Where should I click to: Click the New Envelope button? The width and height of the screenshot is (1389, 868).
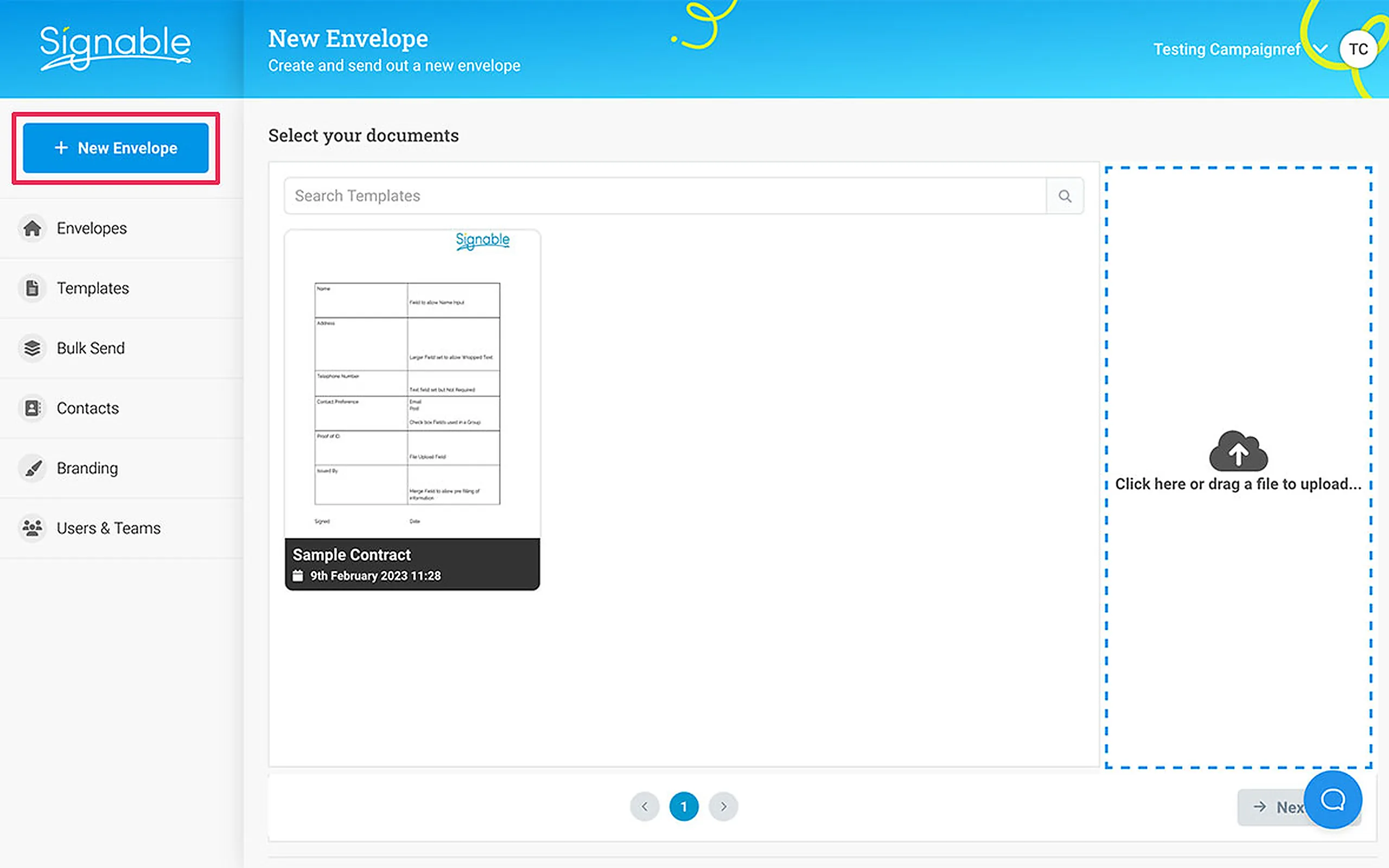pyautogui.click(x=116, y=148)
